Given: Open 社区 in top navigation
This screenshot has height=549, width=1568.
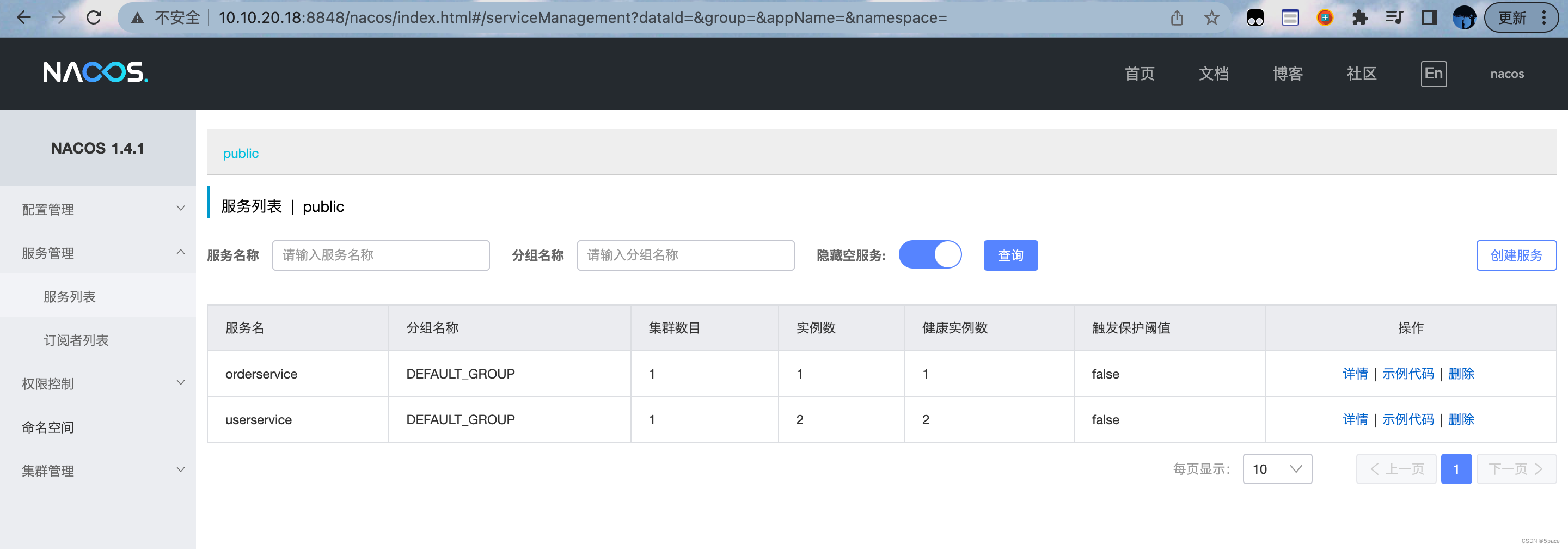Looking at the screenshot, I should coord(1362,74).
